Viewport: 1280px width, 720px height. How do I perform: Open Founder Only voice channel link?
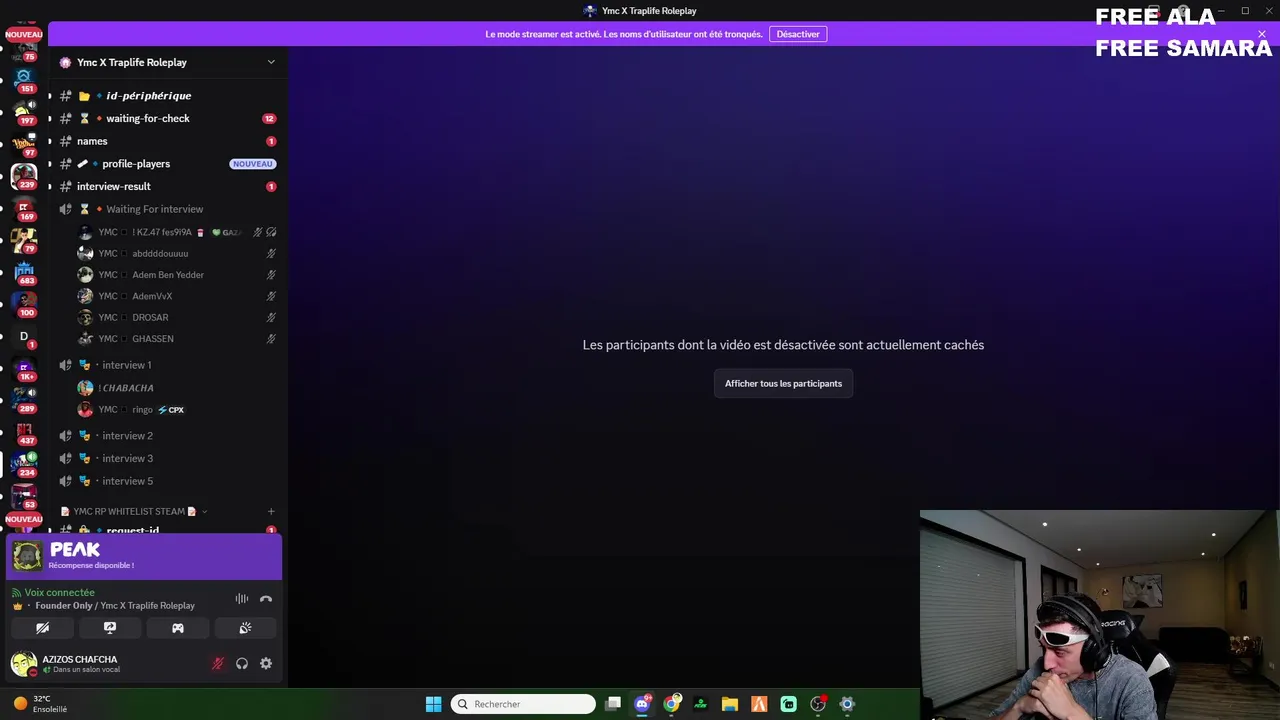tap(115, 606)
